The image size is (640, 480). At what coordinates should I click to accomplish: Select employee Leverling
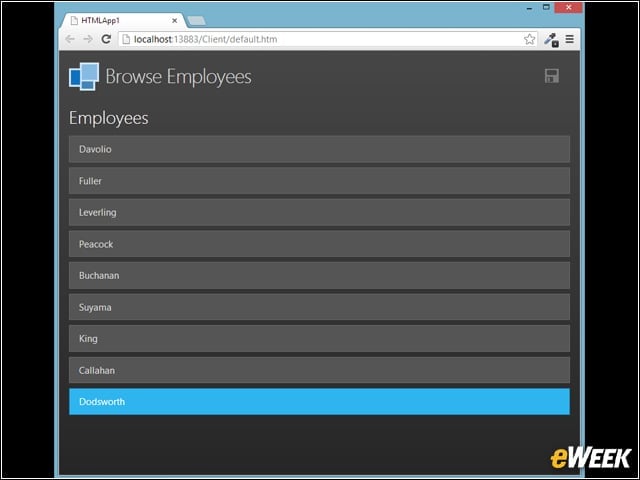click(319, 212)
